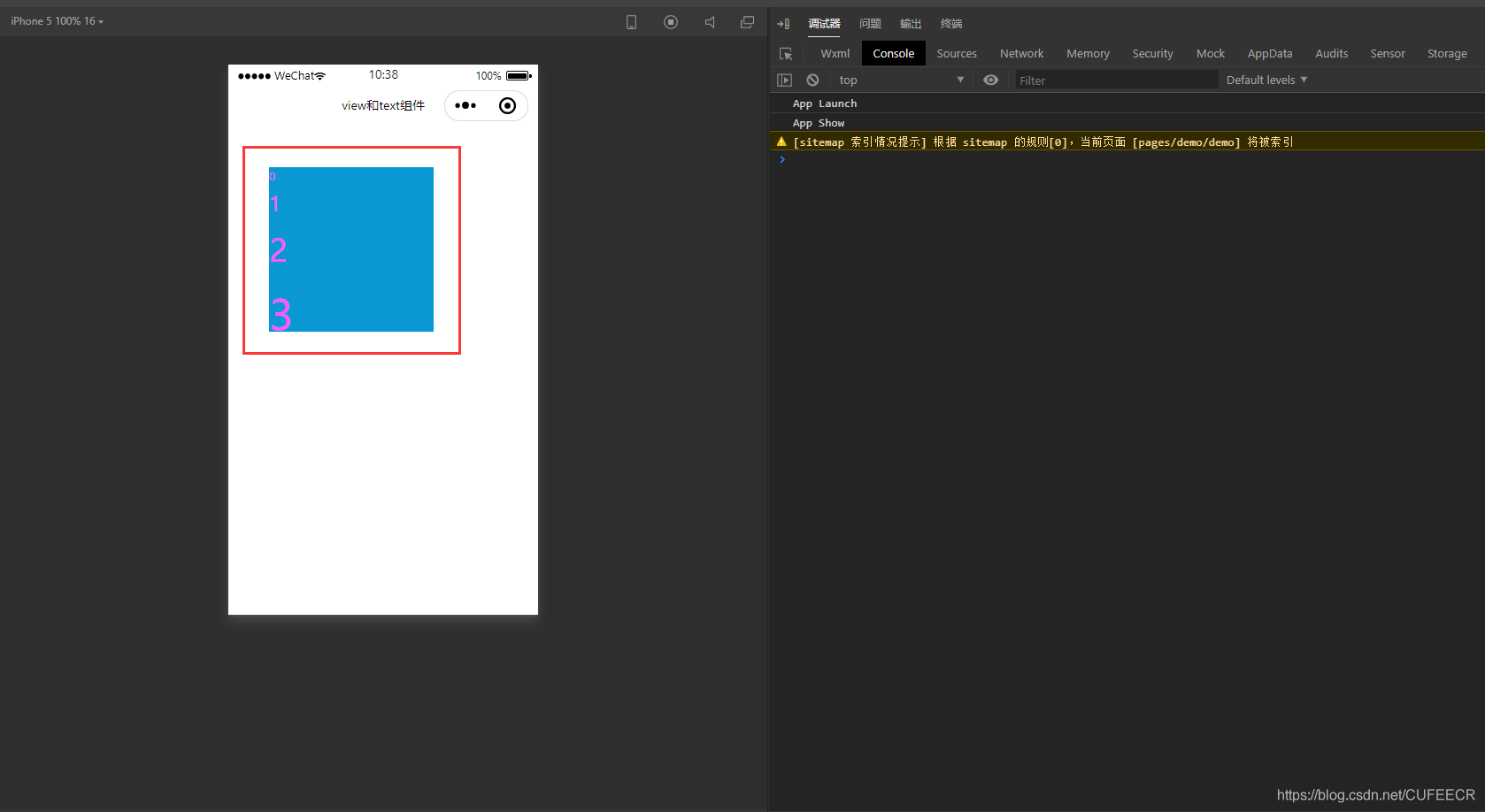Click the console prompt input line
1485x812 pixels.
click(1127, 160)
